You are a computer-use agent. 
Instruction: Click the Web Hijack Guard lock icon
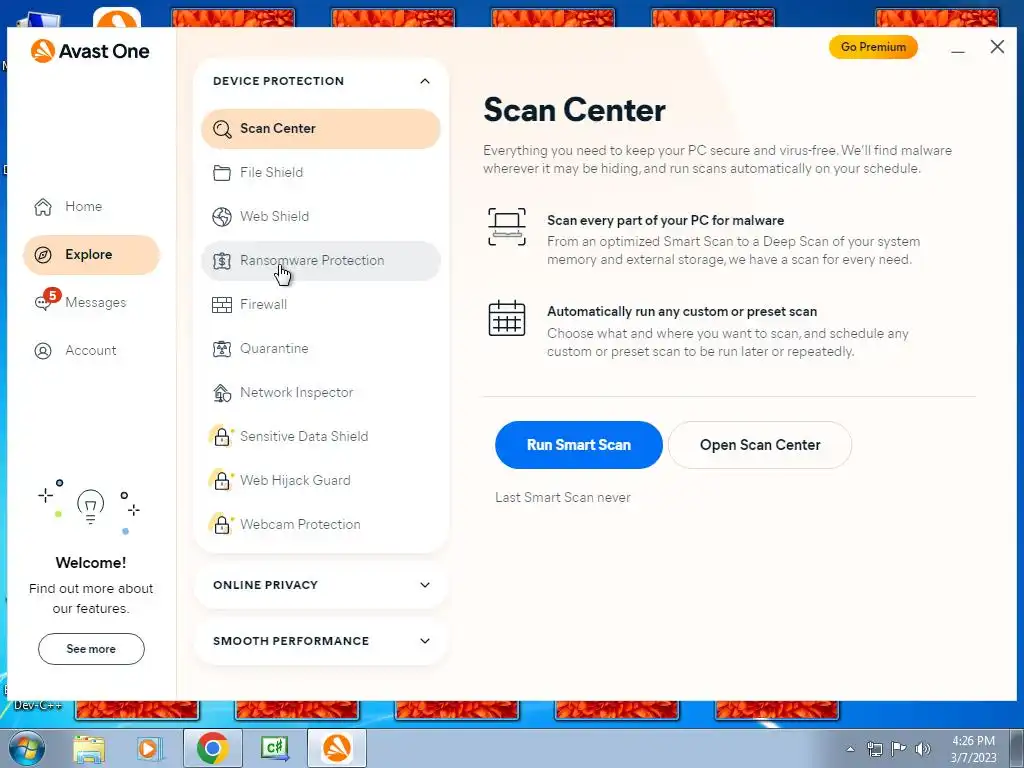pyautogui.click(x=221, y=480)
